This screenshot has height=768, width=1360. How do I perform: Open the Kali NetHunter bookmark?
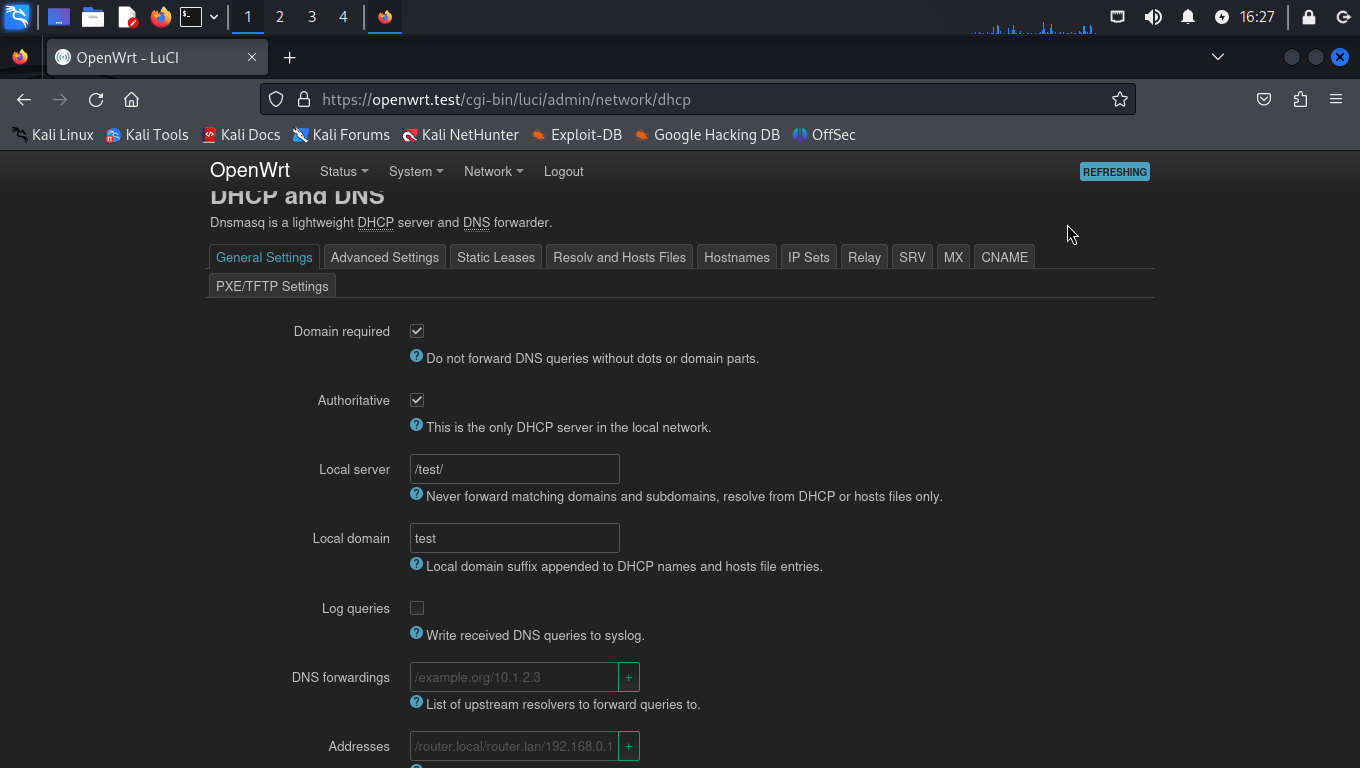pos(460,135)
